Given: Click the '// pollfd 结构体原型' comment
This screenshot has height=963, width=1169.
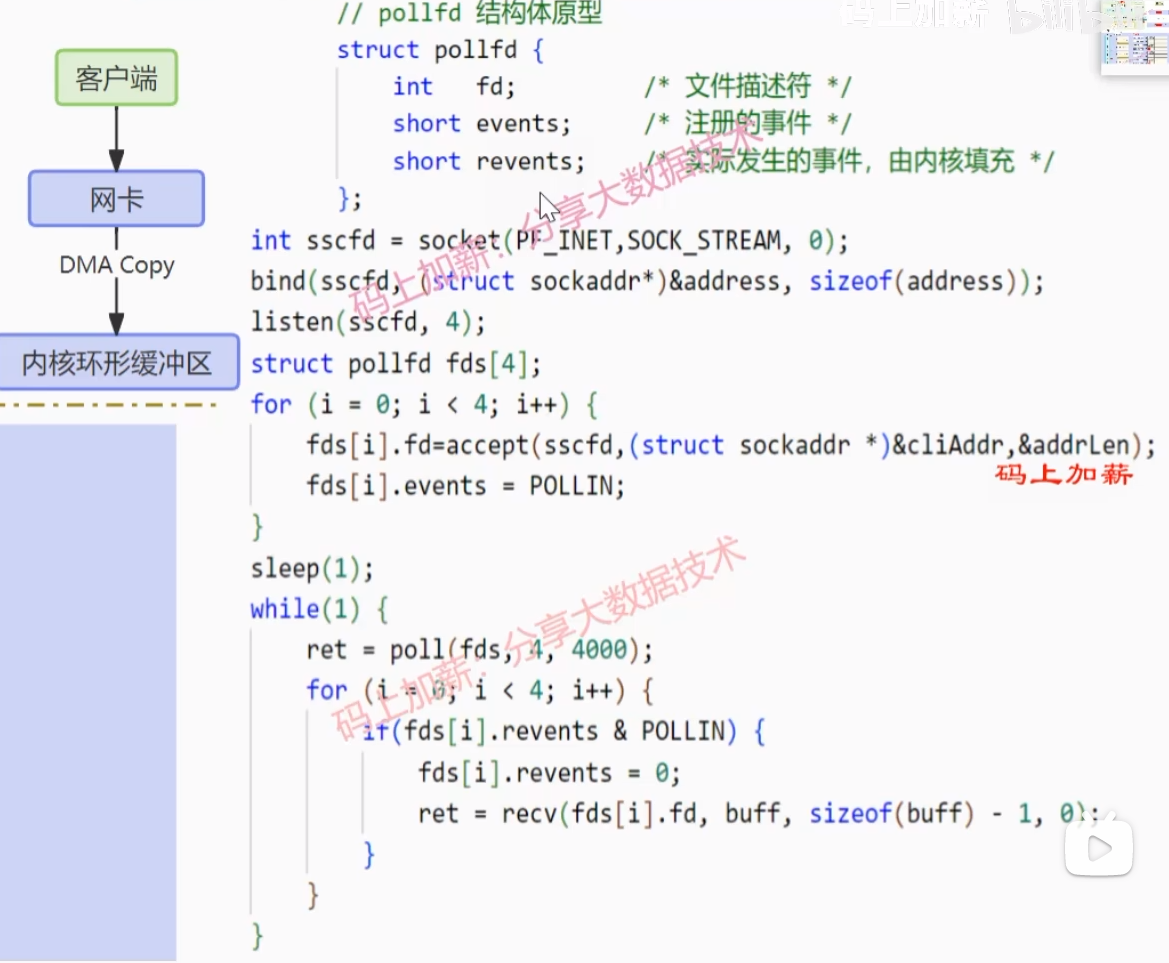Looking at the screenshot, I should [470, 13].
